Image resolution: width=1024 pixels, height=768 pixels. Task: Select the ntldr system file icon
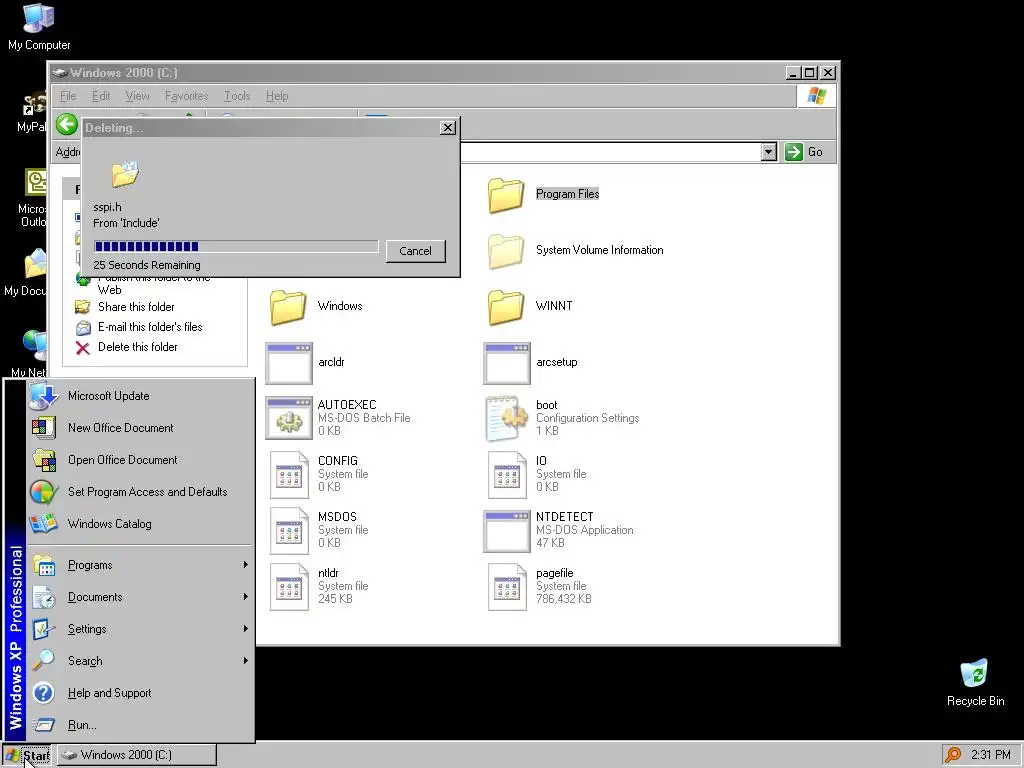pyautogui.click(x=289, y=587)
